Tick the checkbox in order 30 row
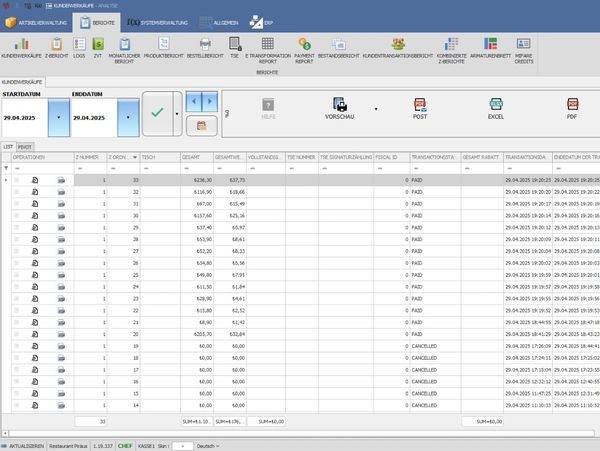The height and width of the screenshot is (451, 600). 16,215
